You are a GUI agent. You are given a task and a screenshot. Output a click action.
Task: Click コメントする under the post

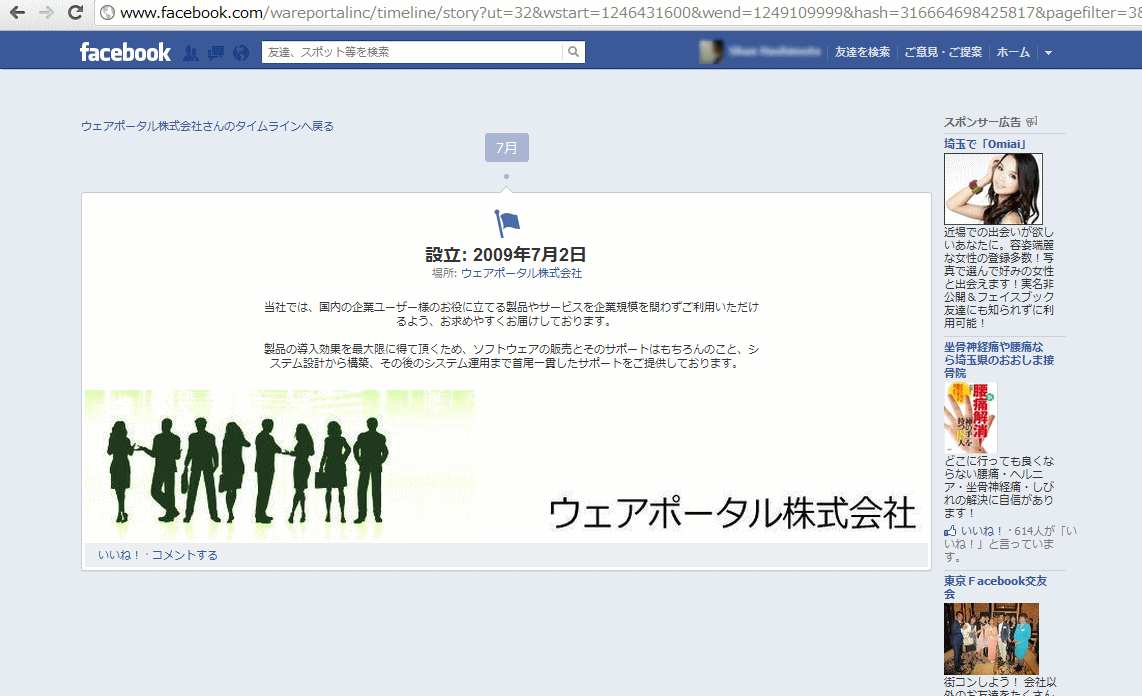point(184,555)
